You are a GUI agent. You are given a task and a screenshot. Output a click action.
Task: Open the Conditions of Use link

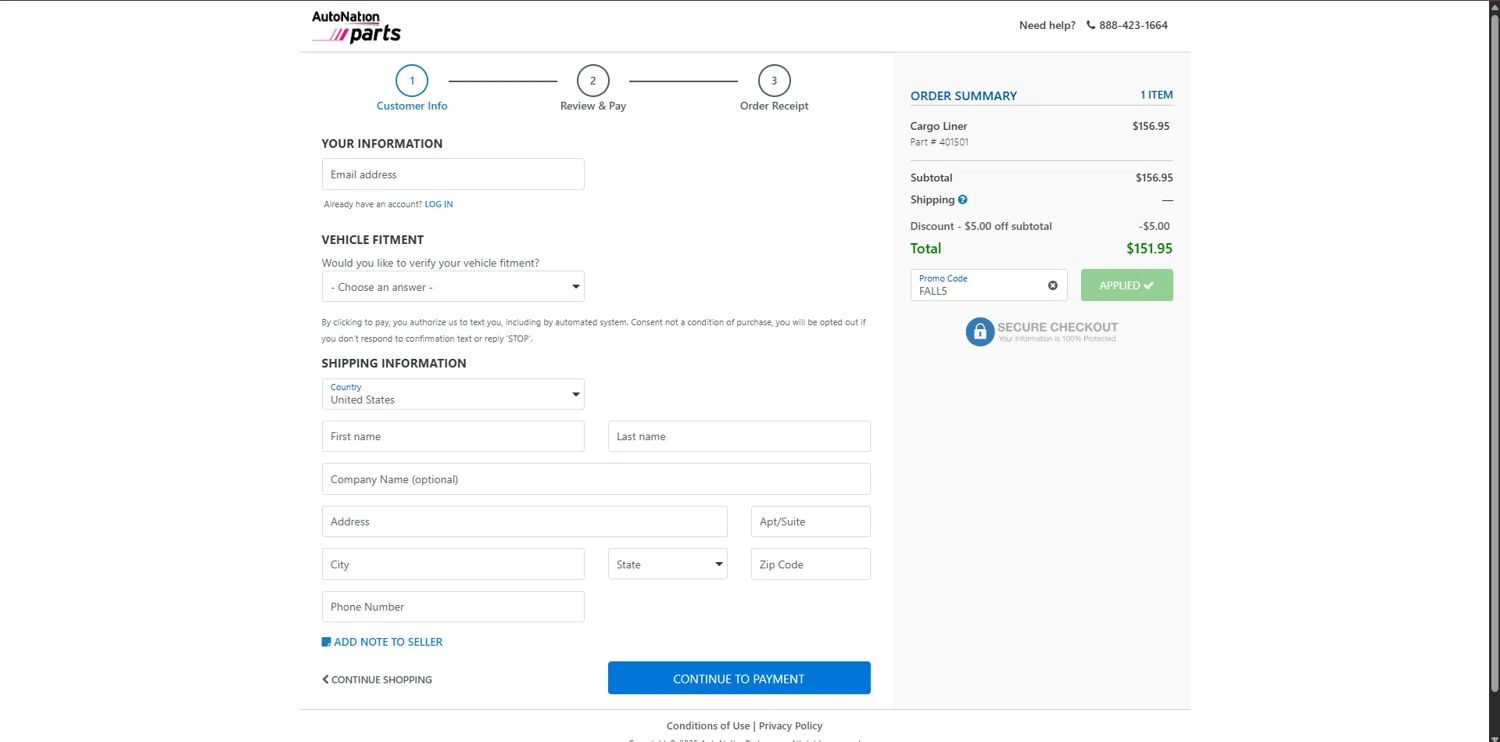[x=708, y=726]
